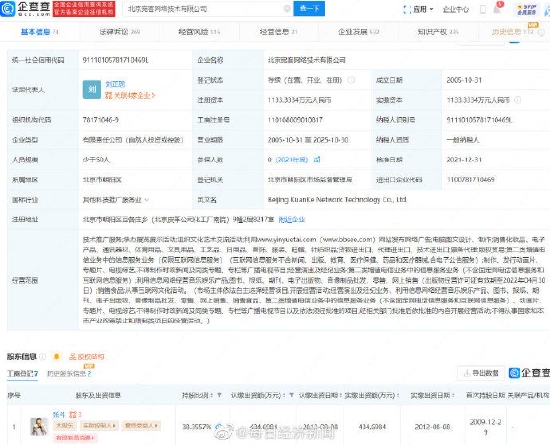550x445 pixels.
Task: Open the legal representative name link
Action: 115,84
